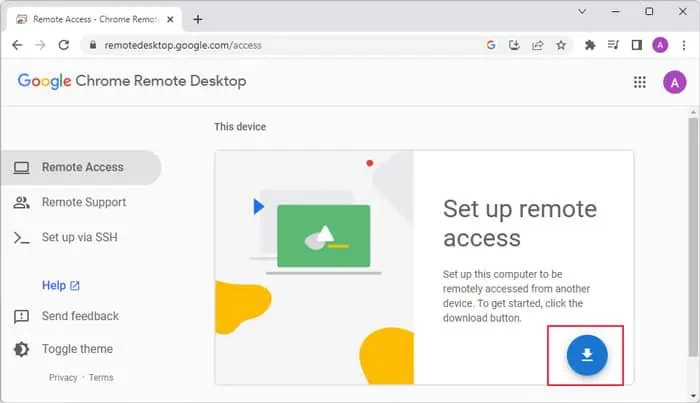Click the scrollbar down arrow

pyautogui.click(x=693, y=395)
